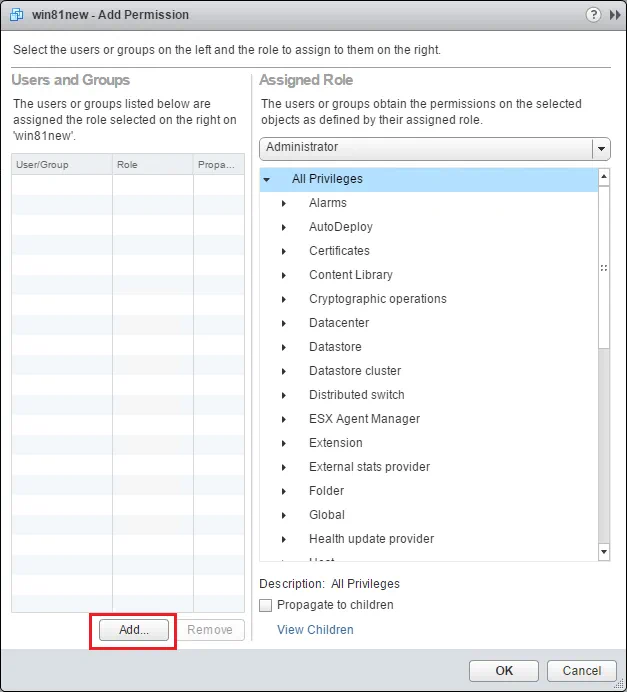
Task: Select ESX Agent Manager privilege item
Action: point(364,419)
